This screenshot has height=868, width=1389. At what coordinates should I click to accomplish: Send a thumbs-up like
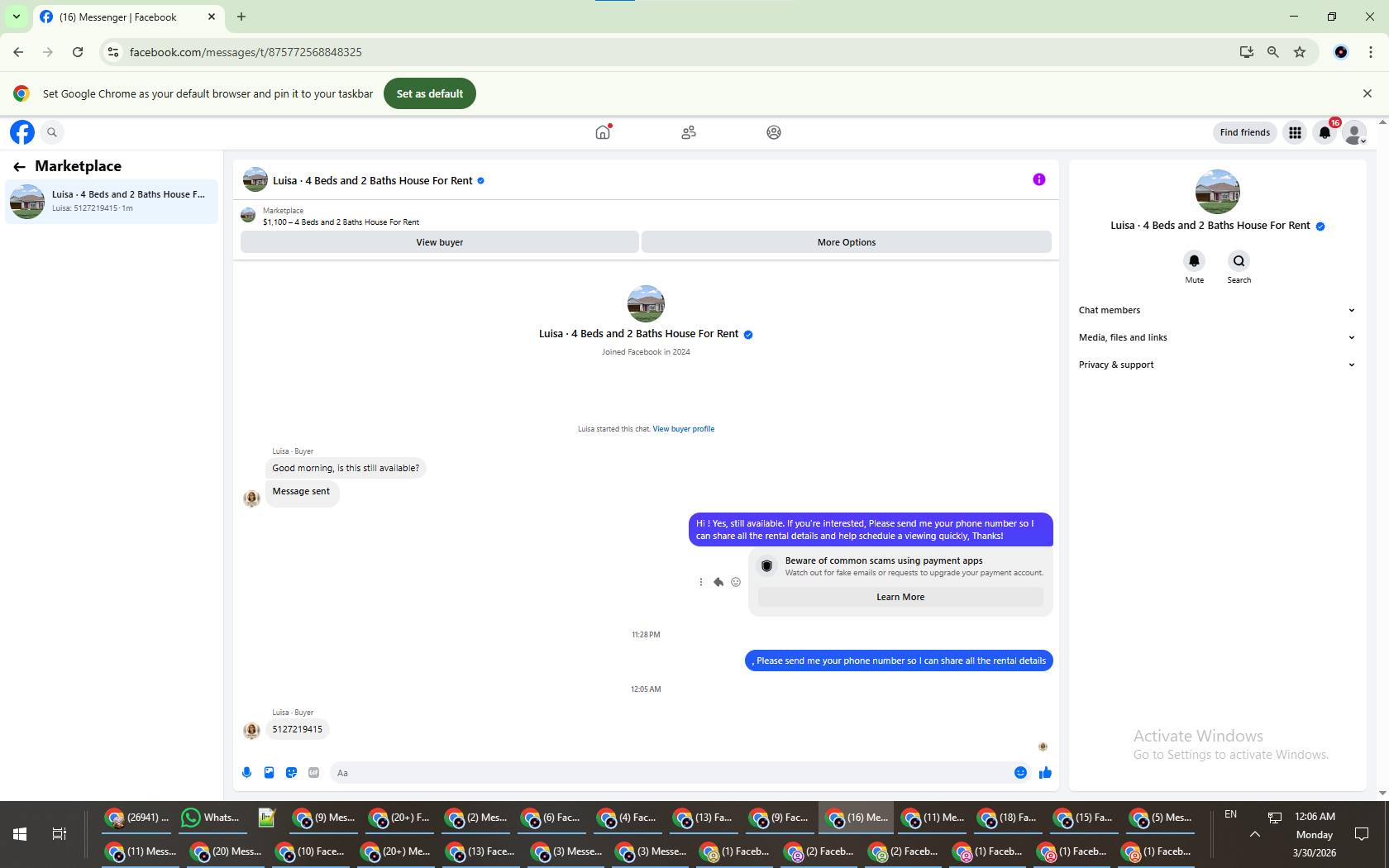point(1045,773)
